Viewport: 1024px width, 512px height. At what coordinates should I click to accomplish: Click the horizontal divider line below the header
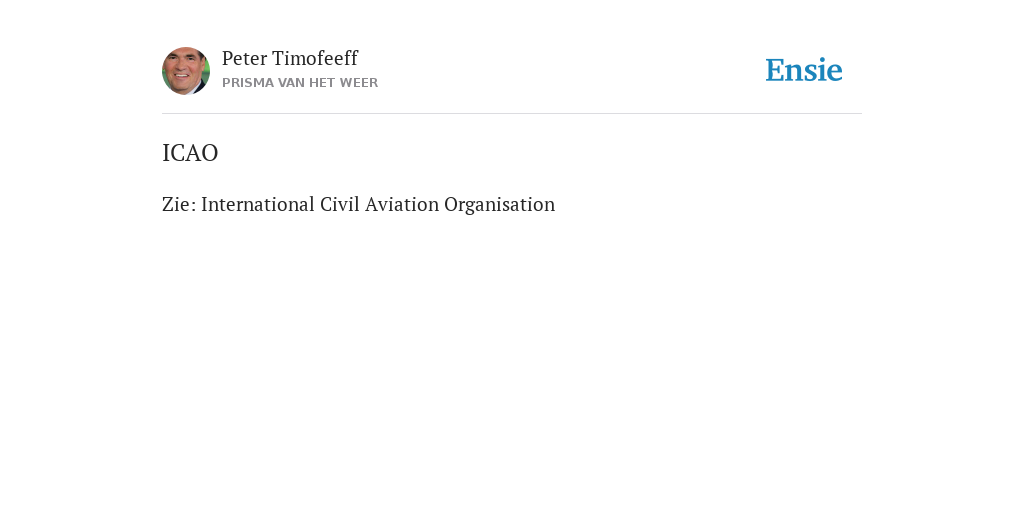(x=512, y=114)
